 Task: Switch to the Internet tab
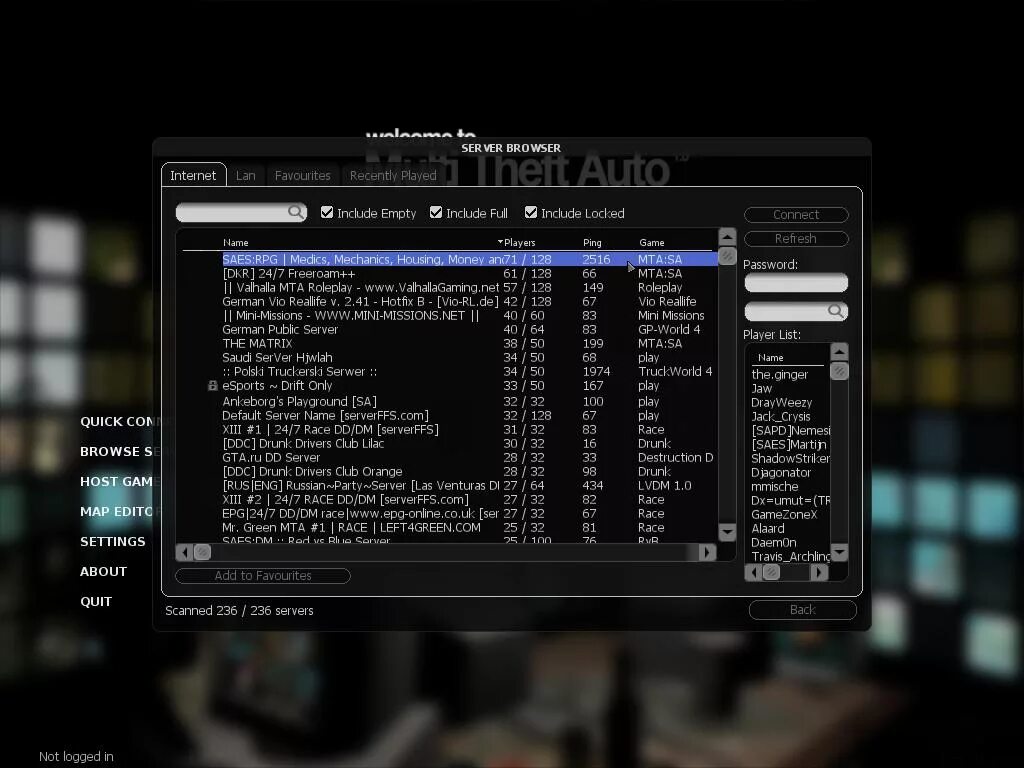193,175
